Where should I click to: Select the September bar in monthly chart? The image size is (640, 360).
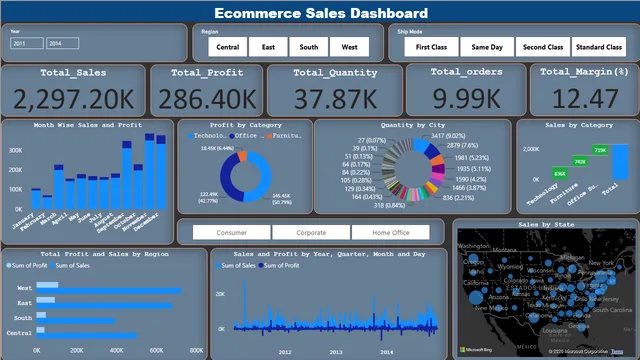(x=127, y=175)
